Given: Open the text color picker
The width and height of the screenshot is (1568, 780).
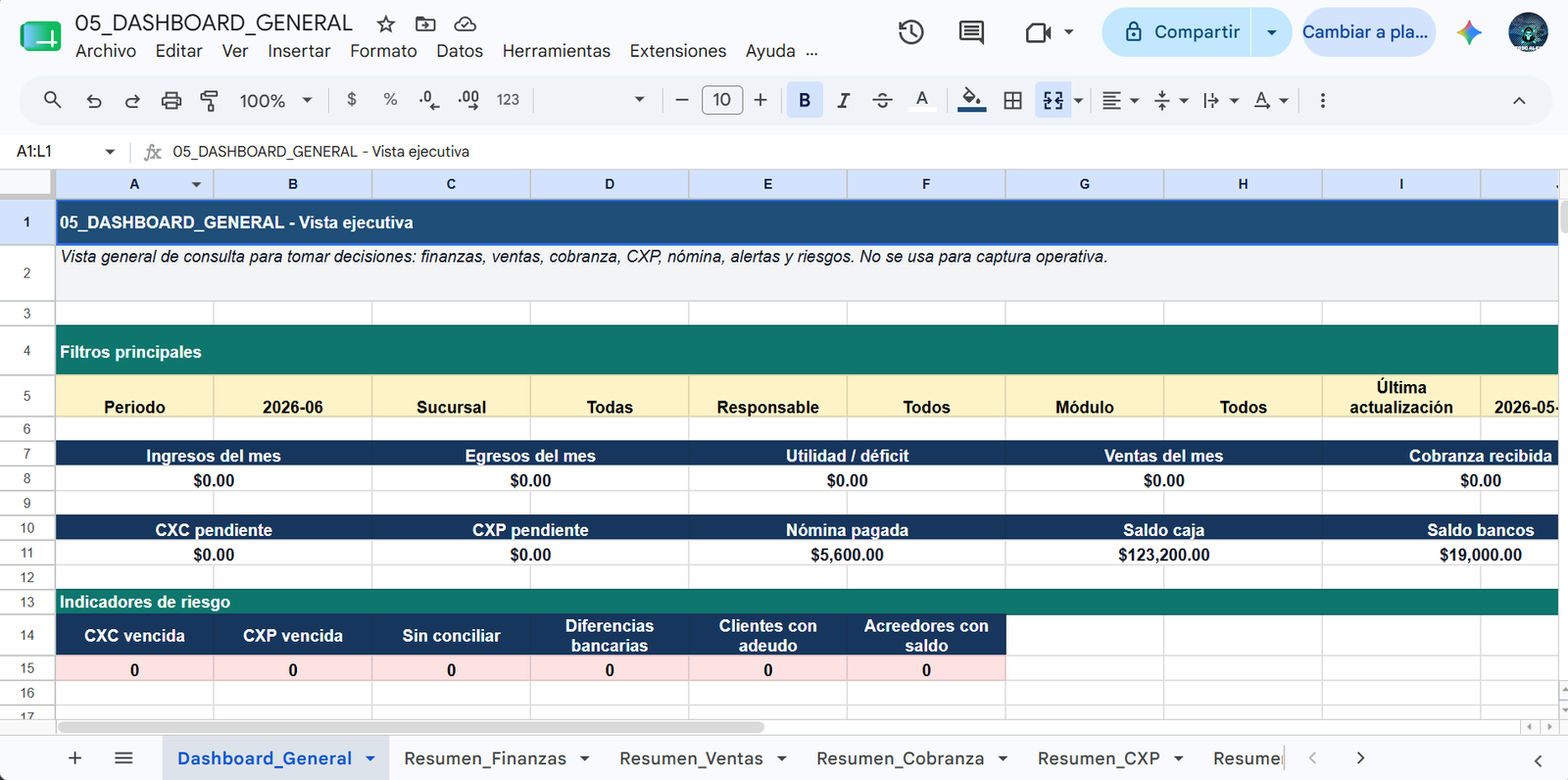Looking at the screenshot, I should [x=921, y=100].
